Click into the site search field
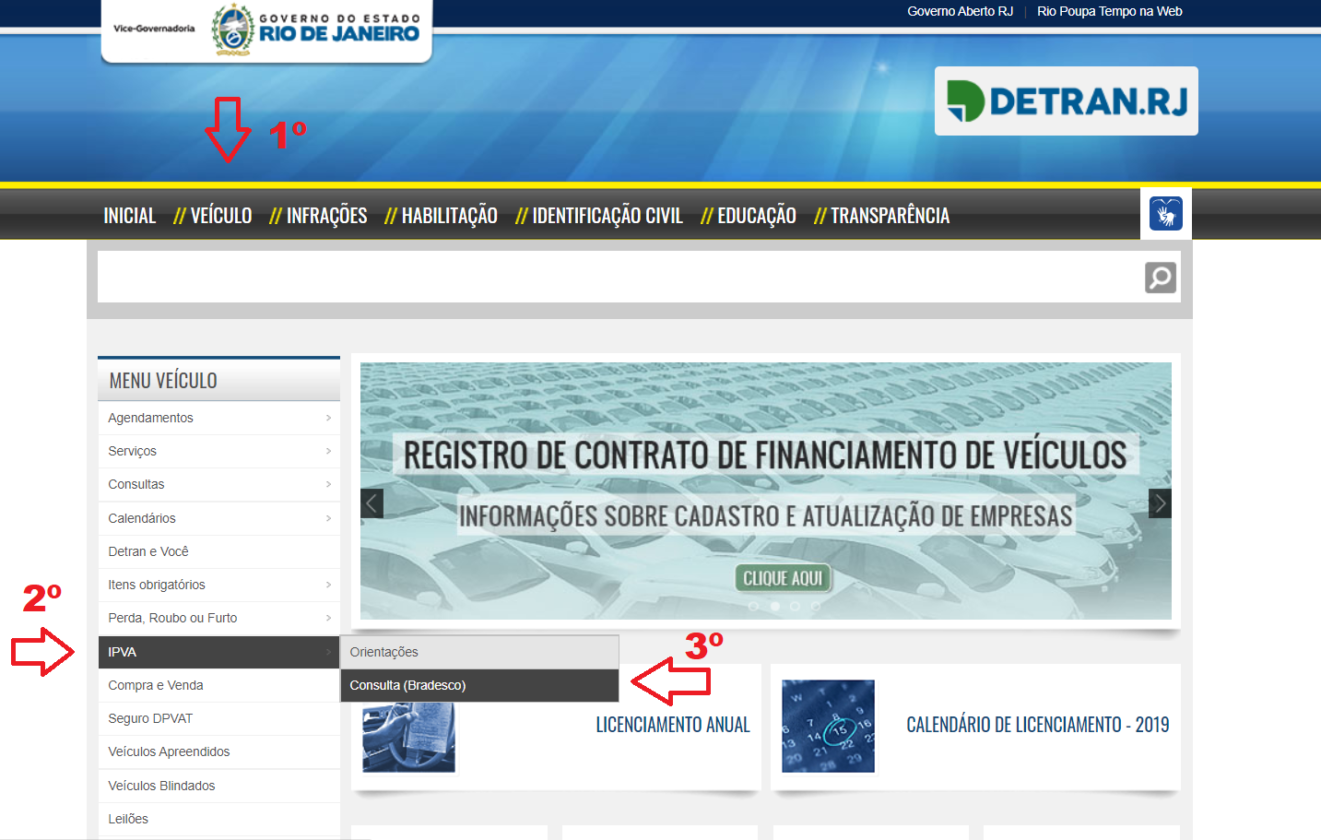 tap(620, 277)
